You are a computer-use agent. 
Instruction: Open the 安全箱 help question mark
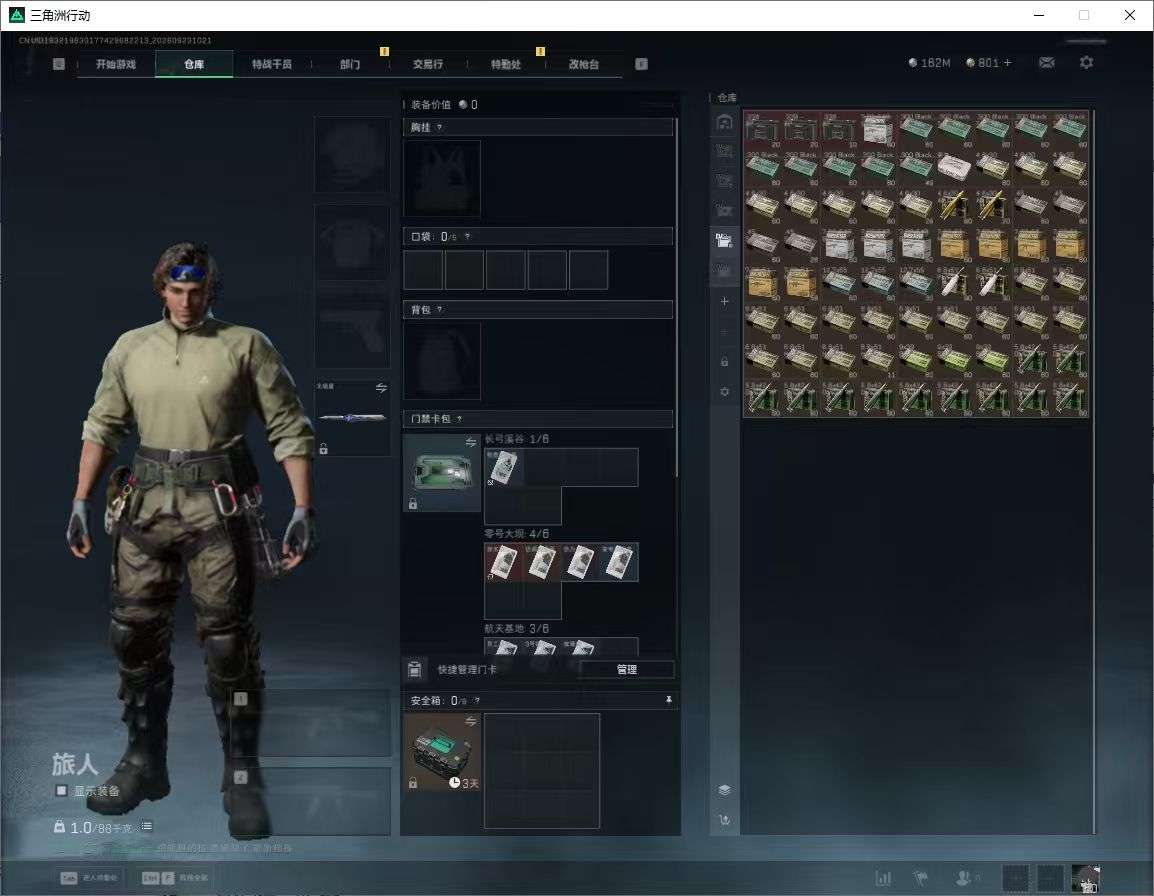(x=477, y=700)
